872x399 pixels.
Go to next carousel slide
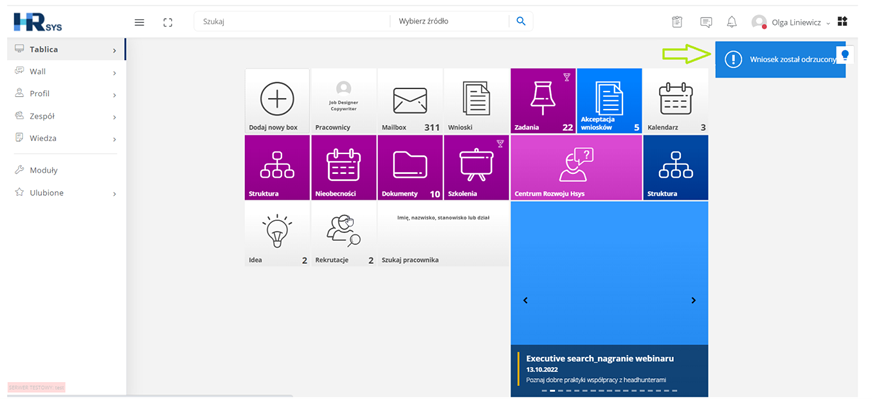point(693,300)
